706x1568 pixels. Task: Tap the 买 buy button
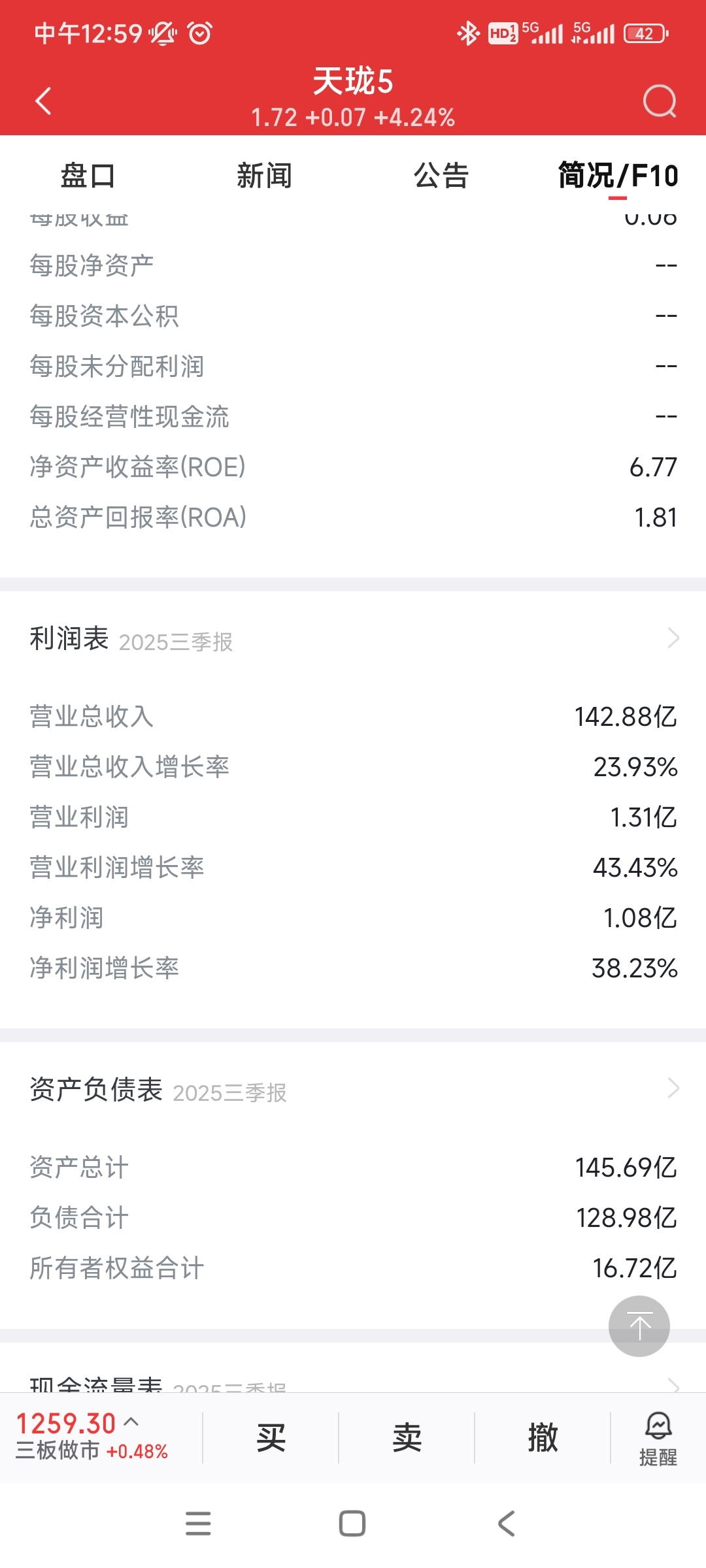pyautogui.click(x=271, y=1438)
